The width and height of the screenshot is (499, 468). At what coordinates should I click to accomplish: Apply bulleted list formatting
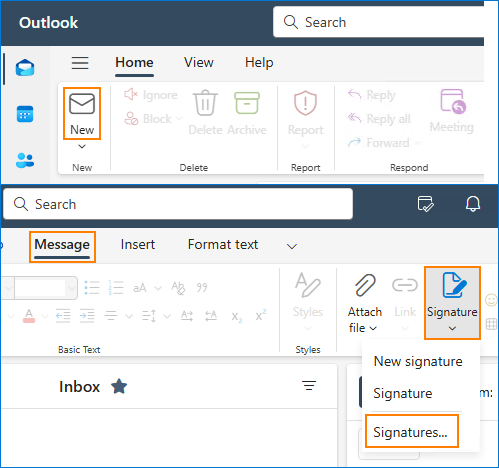(92, 287)
